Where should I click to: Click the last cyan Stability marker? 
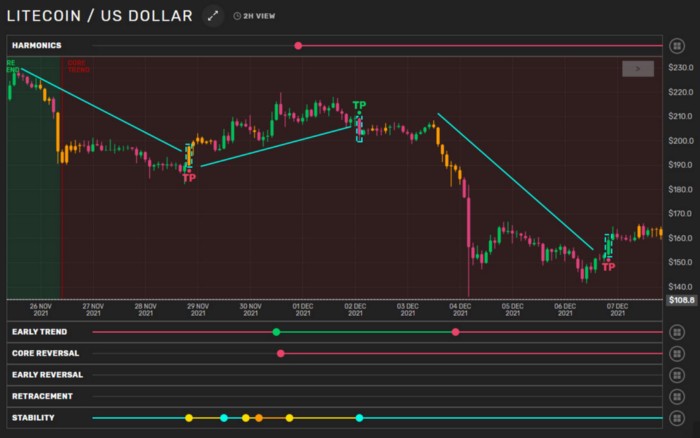(359, 418)
